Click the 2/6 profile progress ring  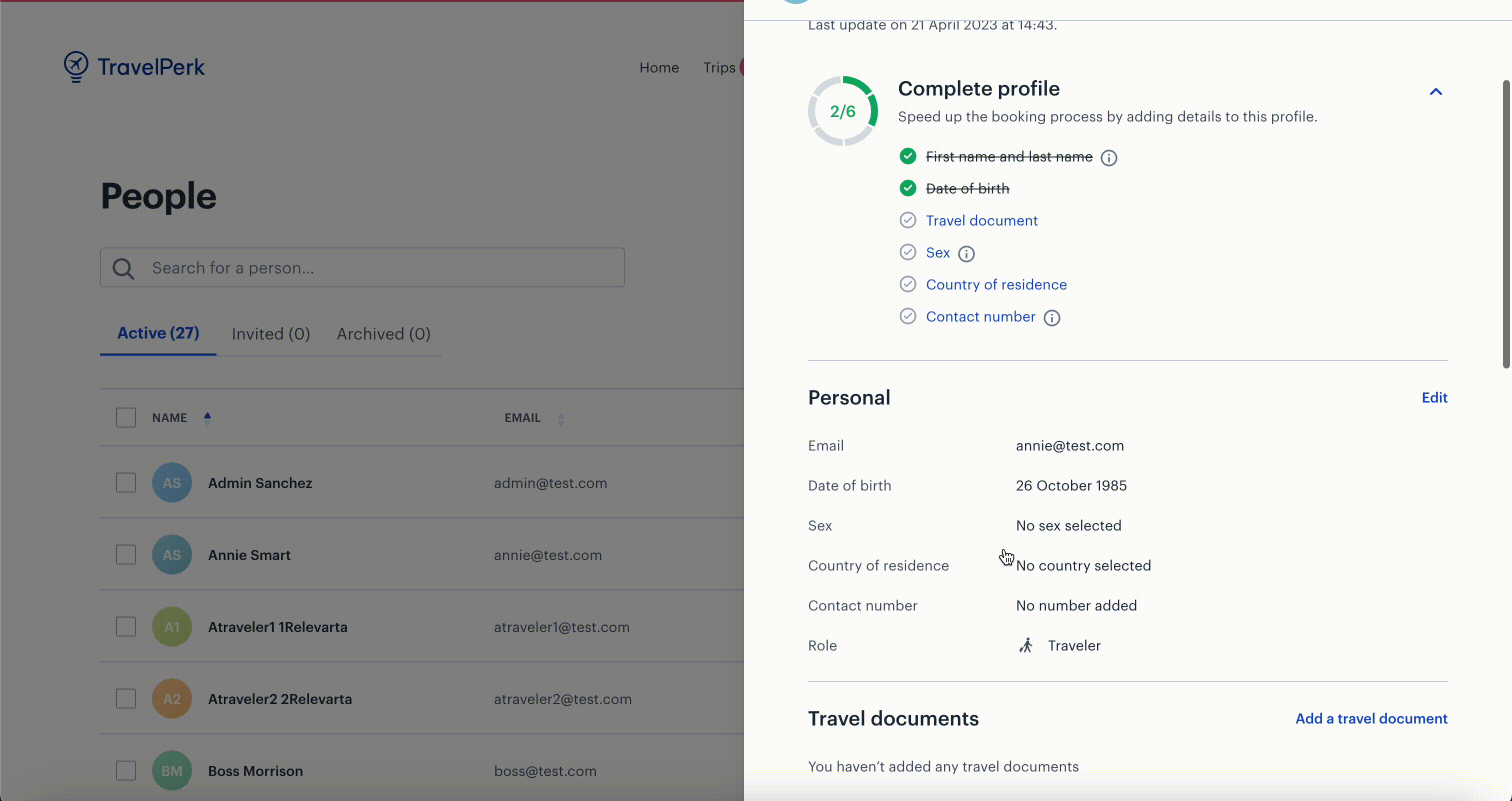point(843,111)
